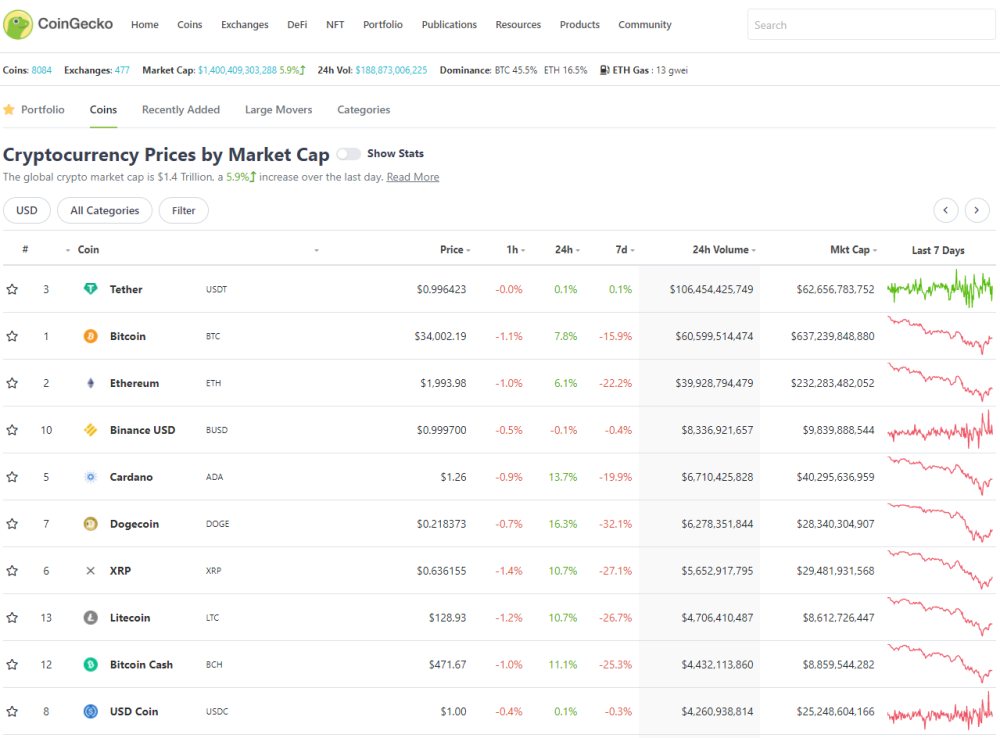Click the previous page arrow button
Image resolution: width=1000 pixels, height=738 pixels.
coord(946,210)
